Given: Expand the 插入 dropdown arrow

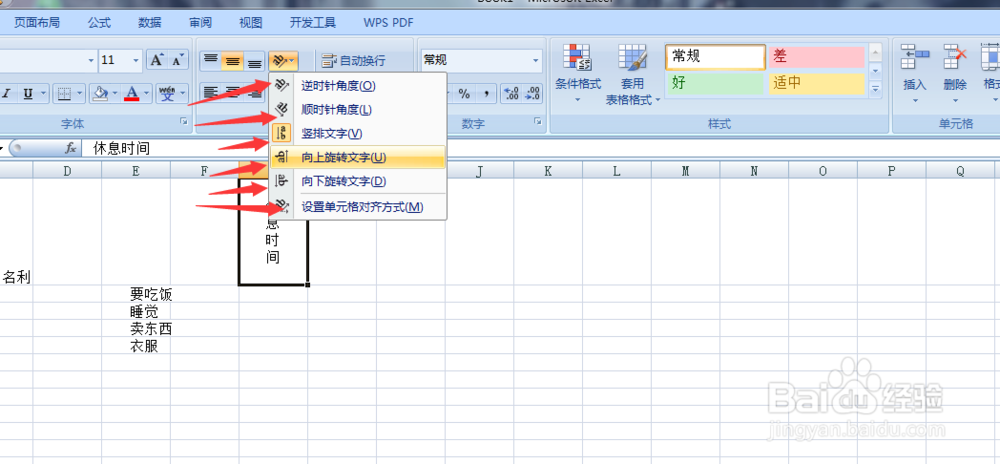Looking at the screenshot, I should tap(915, 100).
